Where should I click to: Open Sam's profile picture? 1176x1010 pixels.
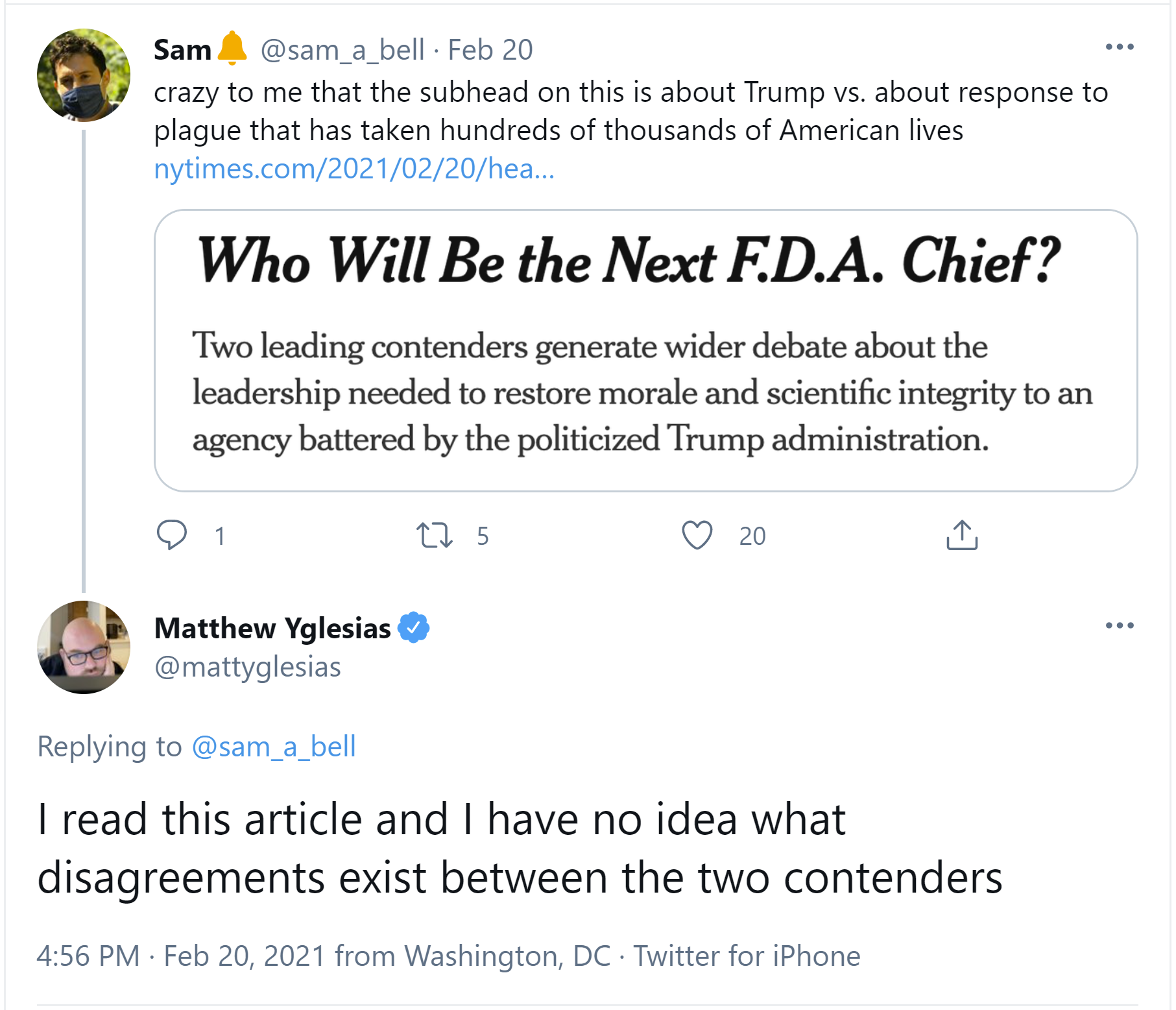coord(84,75)
